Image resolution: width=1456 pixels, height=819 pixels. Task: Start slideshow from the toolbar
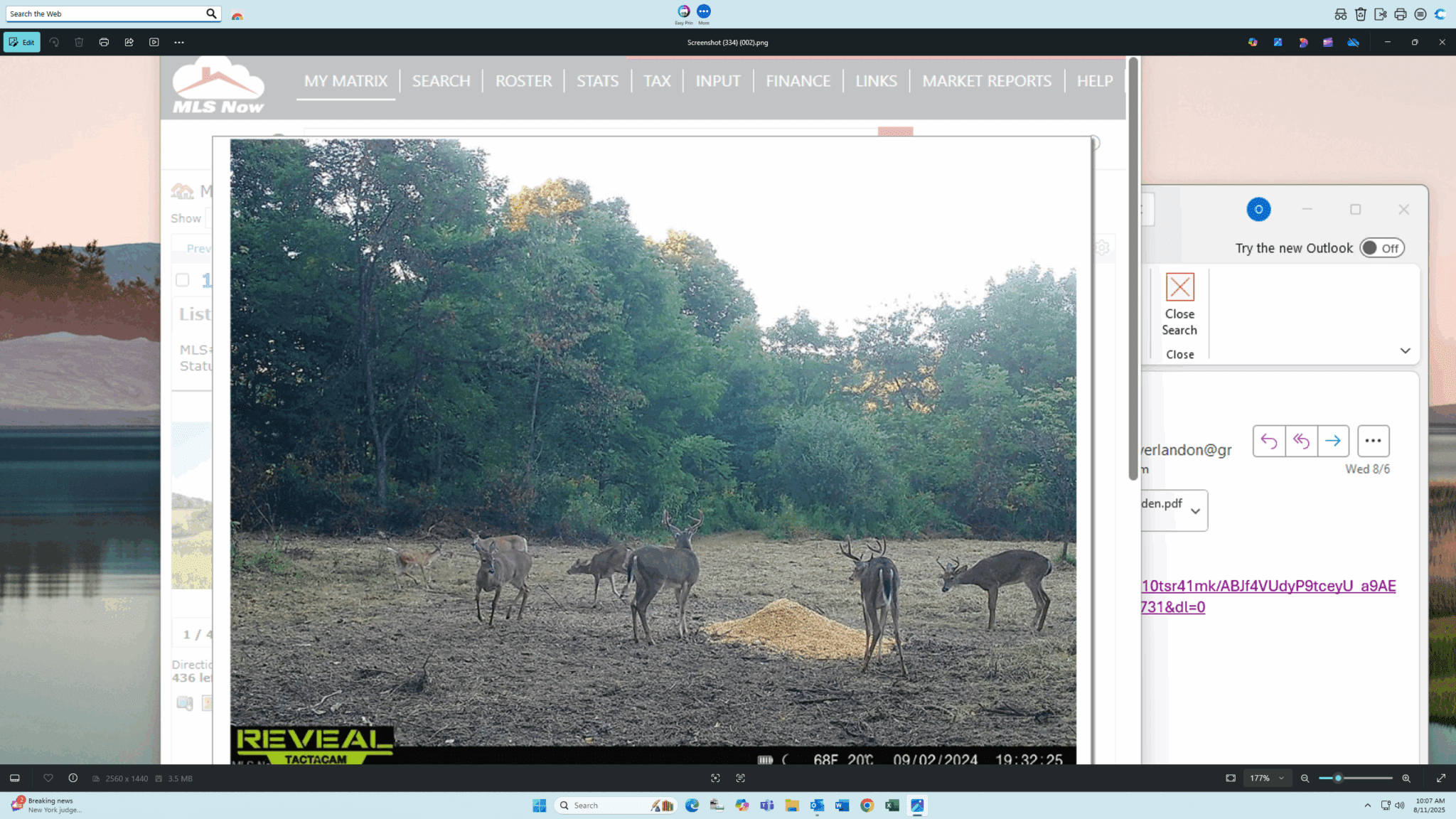click(154, 43)
